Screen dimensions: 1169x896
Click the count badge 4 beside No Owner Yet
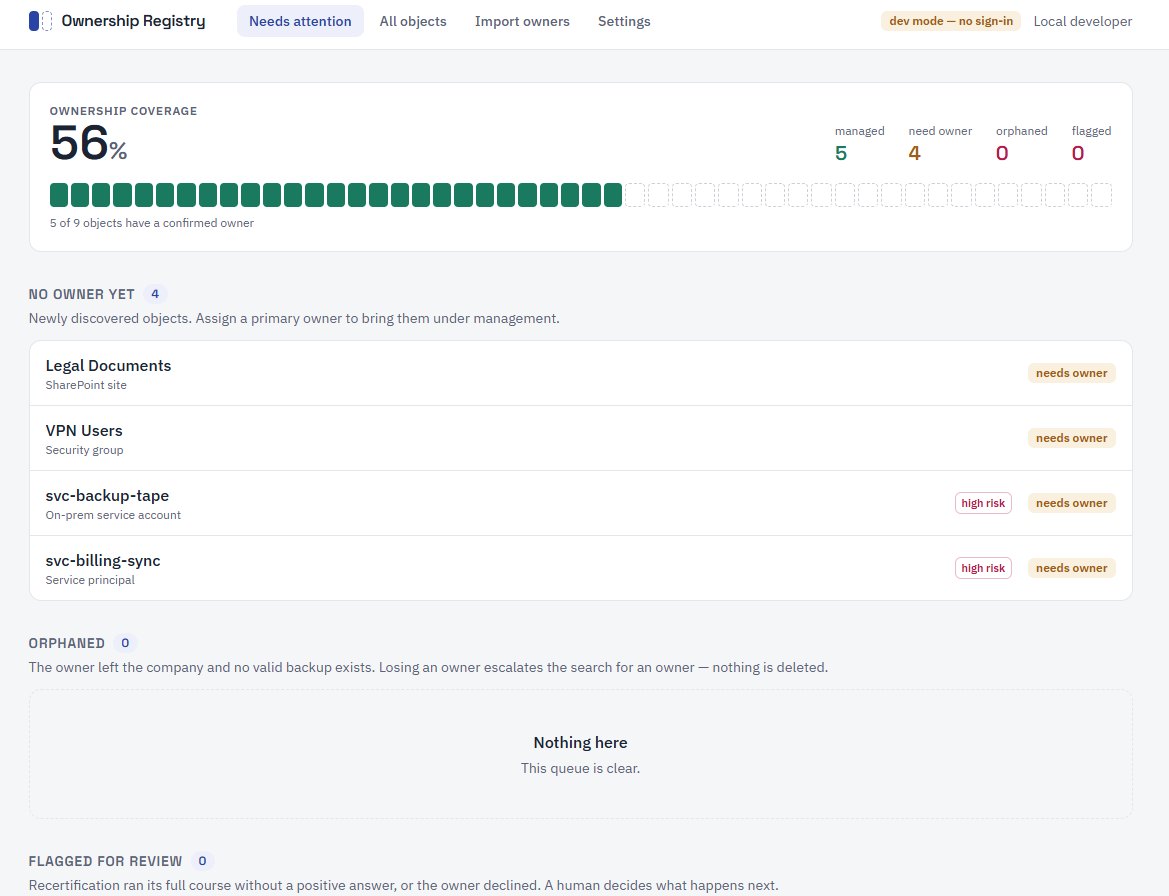click(155, 294)
